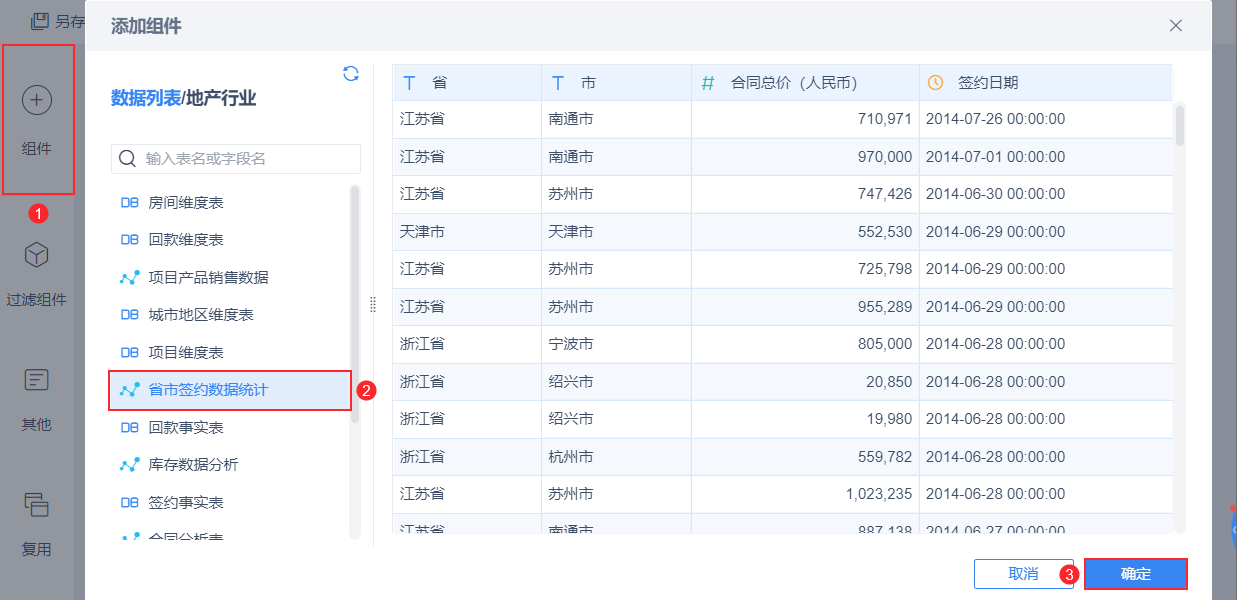Open the 过滤组件 cube icon

tap(37, 255)
